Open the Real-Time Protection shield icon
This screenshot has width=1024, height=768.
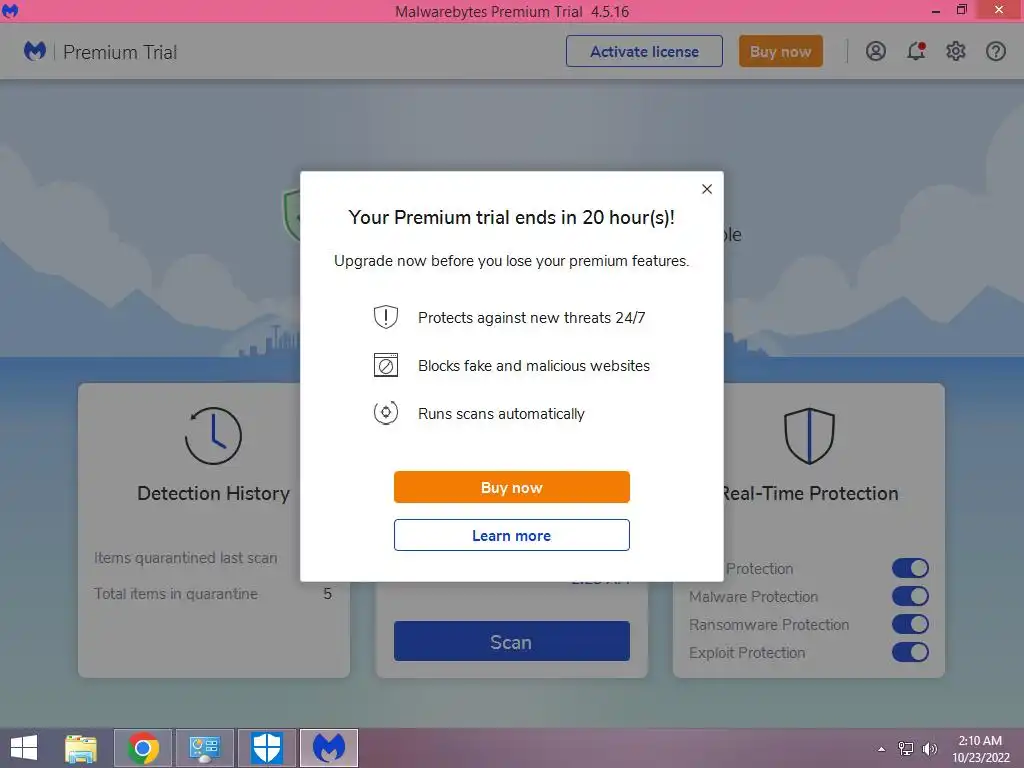click(x=809, y=436)
